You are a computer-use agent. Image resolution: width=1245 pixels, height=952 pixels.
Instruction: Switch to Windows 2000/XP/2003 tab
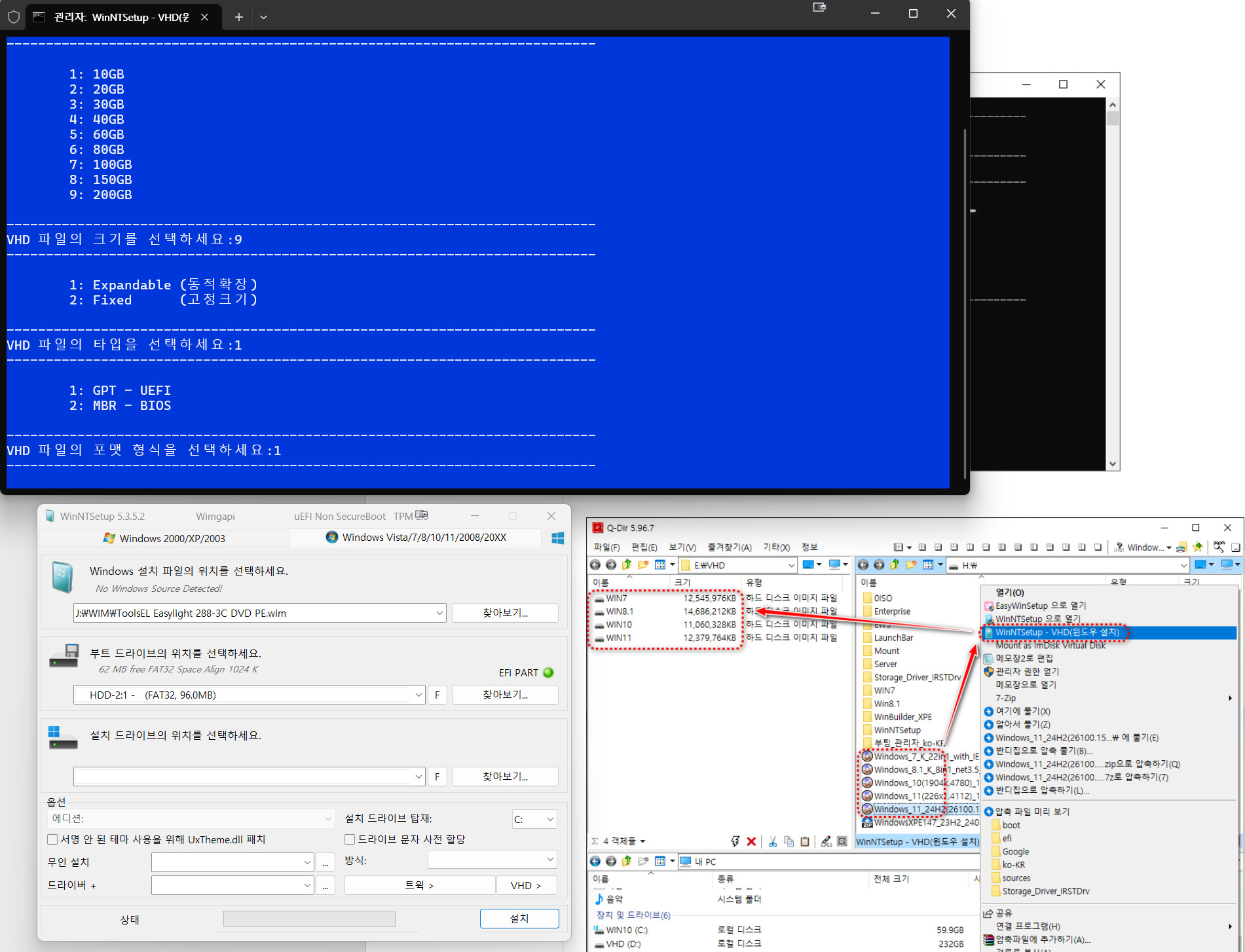[164, 538]
